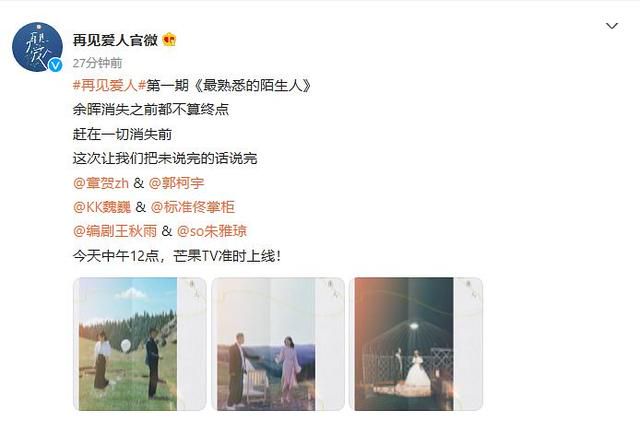Visit the @郭柯宇 mentioned profile
Viewport: 640px width, 422px height.
[176, 183]
